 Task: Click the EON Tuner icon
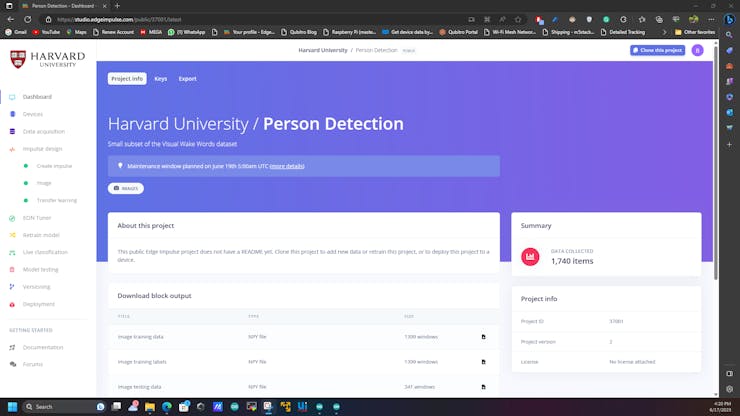coord(12,218)
